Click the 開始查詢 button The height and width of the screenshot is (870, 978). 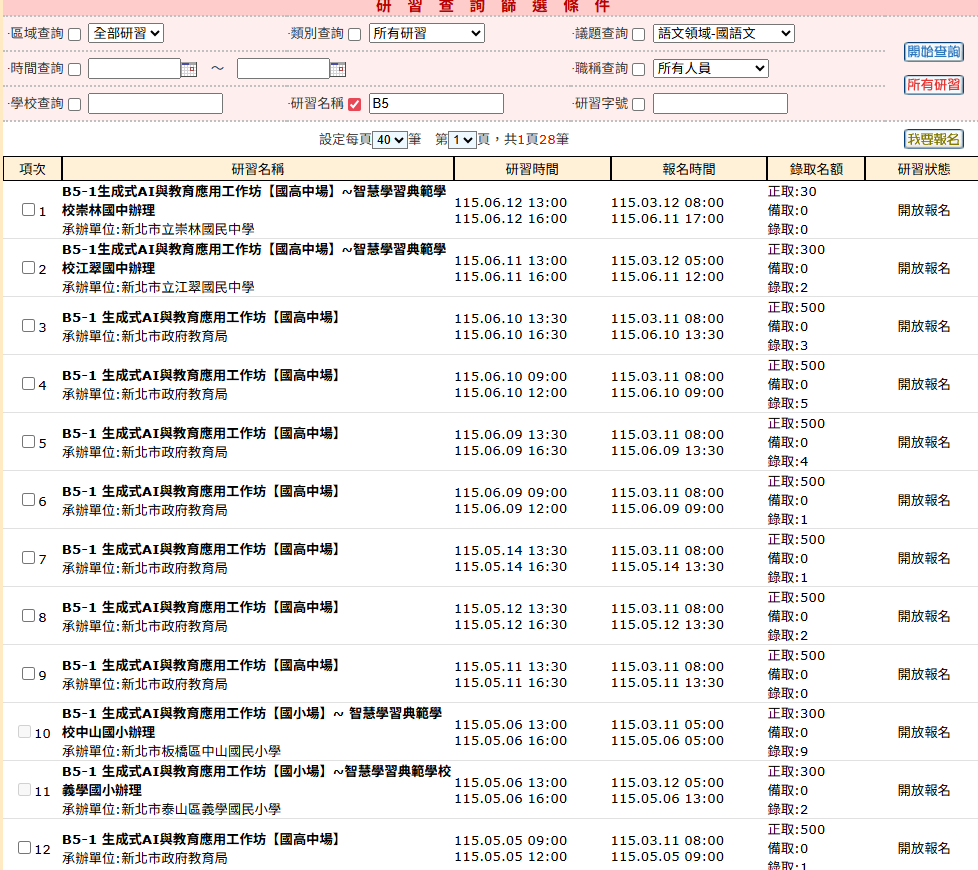click(933, 52)
